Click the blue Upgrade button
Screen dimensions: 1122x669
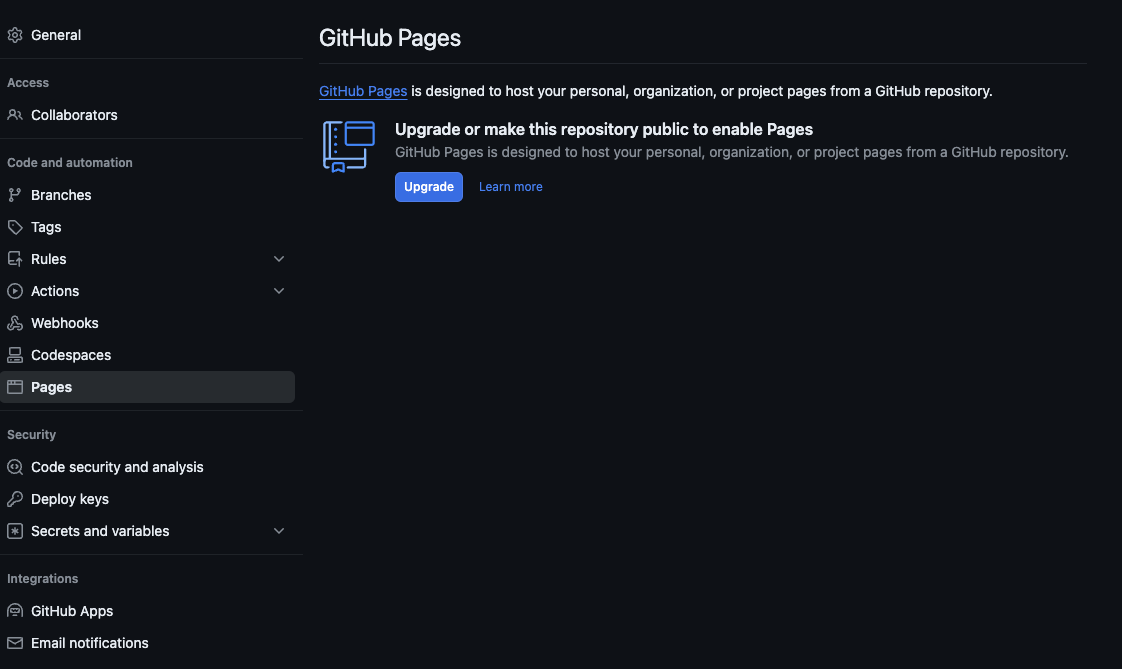point(429,187)
